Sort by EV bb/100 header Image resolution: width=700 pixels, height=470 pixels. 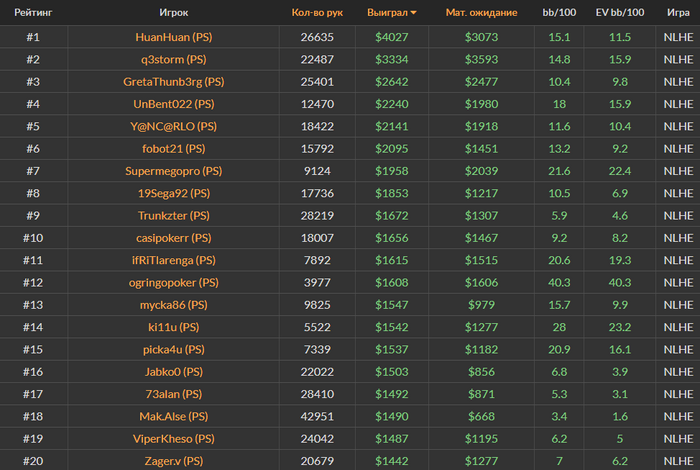click(x=619, y=13)
